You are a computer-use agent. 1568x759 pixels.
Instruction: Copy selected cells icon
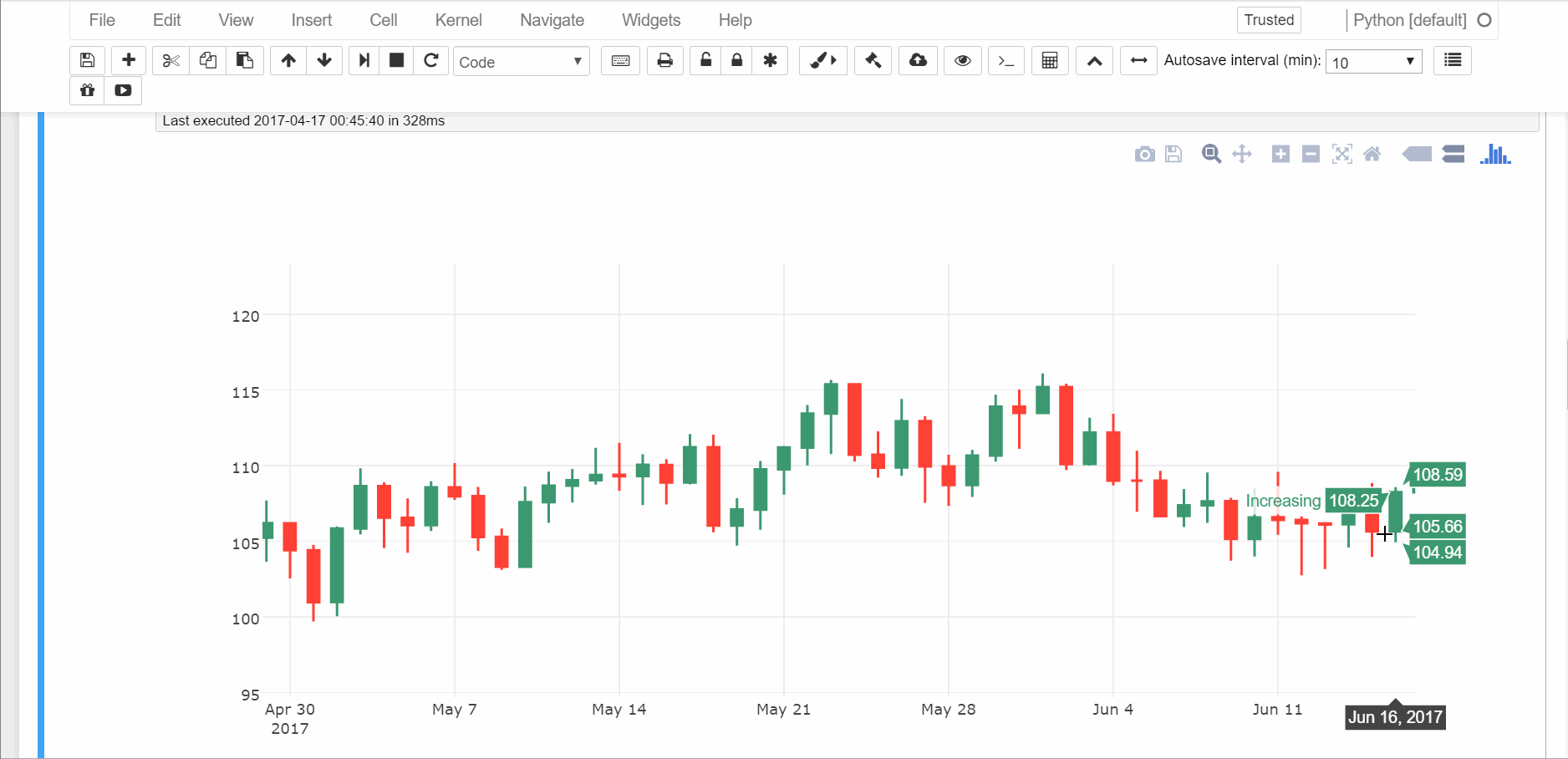[208, 60]
